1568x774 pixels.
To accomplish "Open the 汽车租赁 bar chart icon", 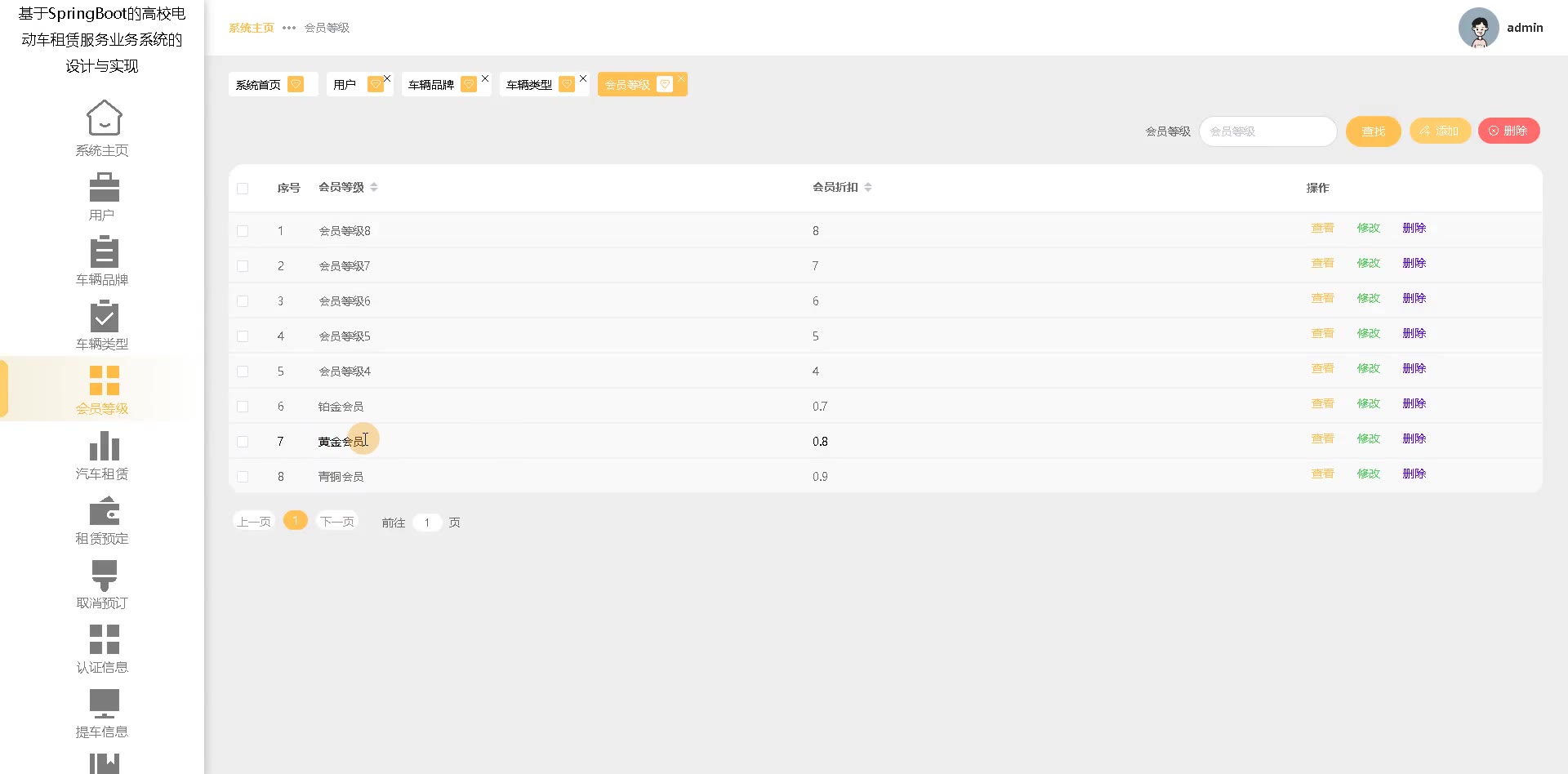I will click(104, 446).
